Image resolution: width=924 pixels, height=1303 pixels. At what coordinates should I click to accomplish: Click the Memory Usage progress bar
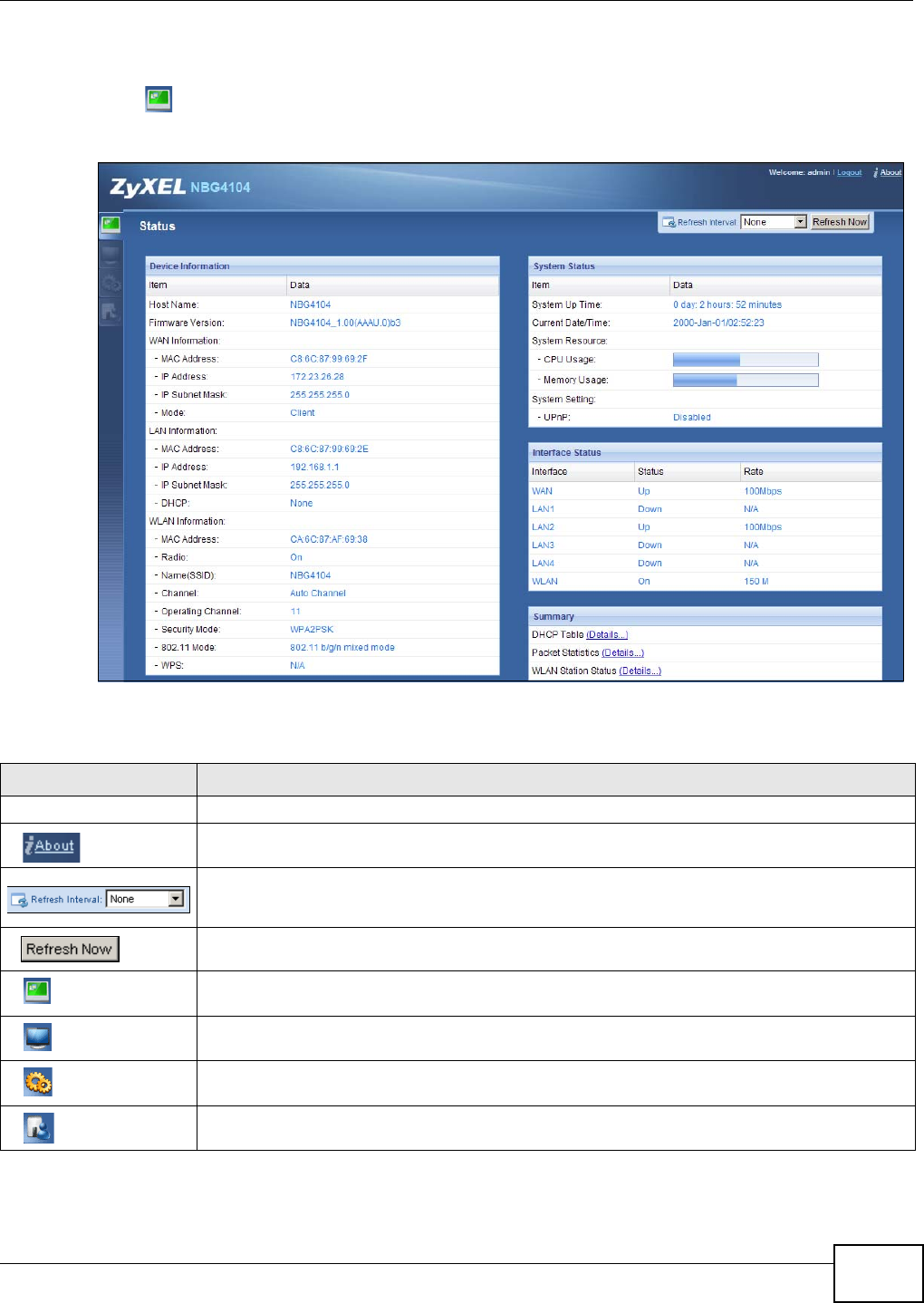pyautogui.click(x=746, y=380)
